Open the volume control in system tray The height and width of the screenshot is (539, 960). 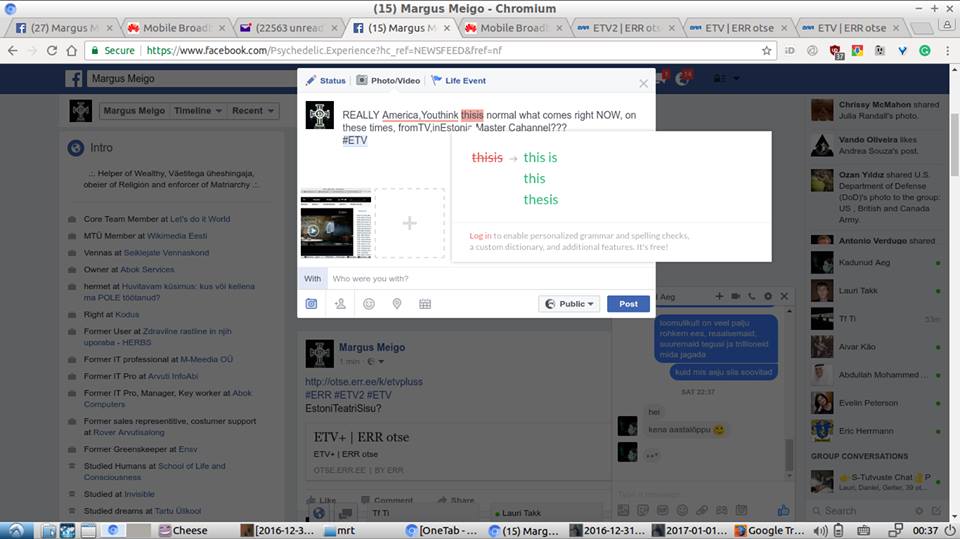[x=820, y=530]
